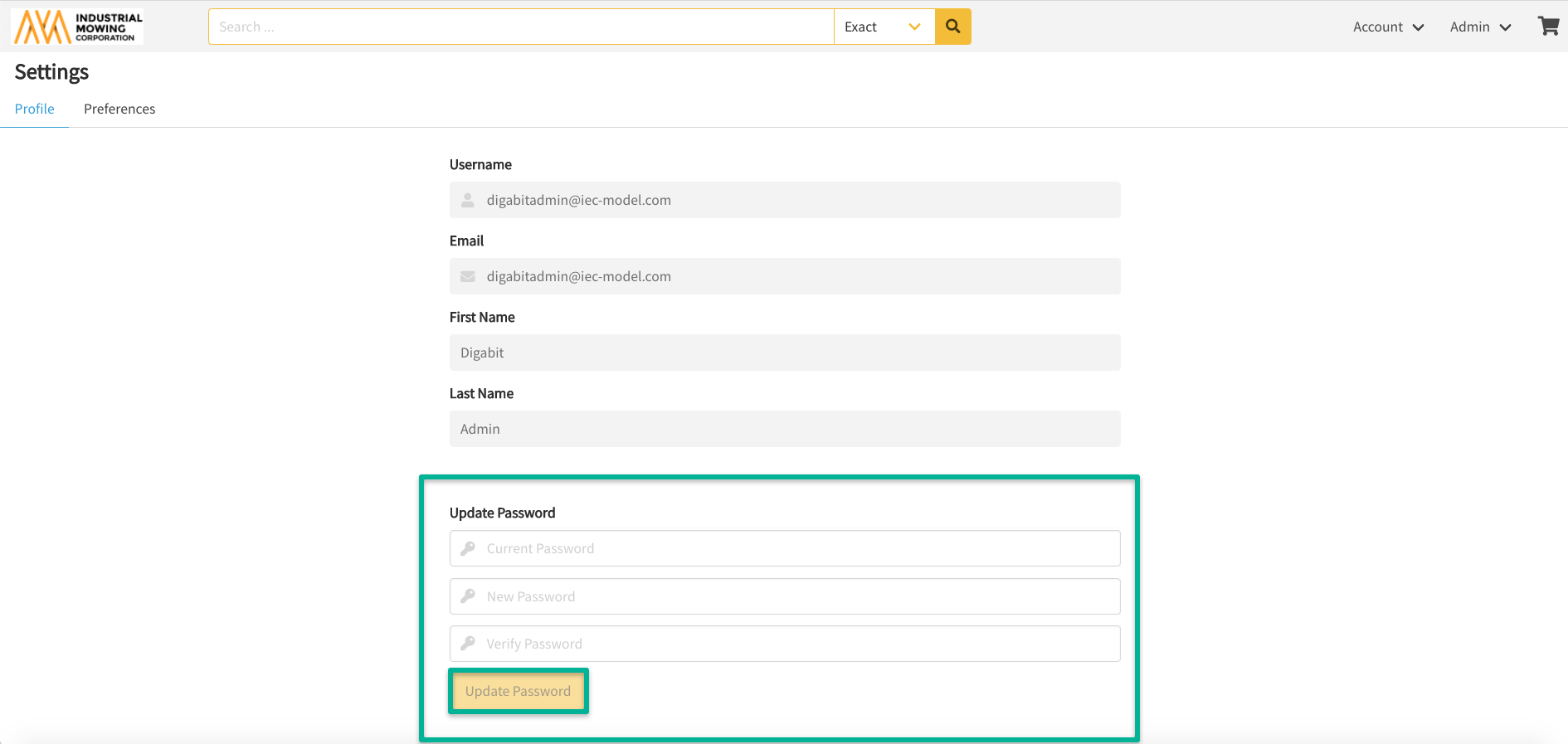The width and height of the screenshot is (1568, 744).
Task: Click the envelope icon in Email field
Action: pos(468,276)
